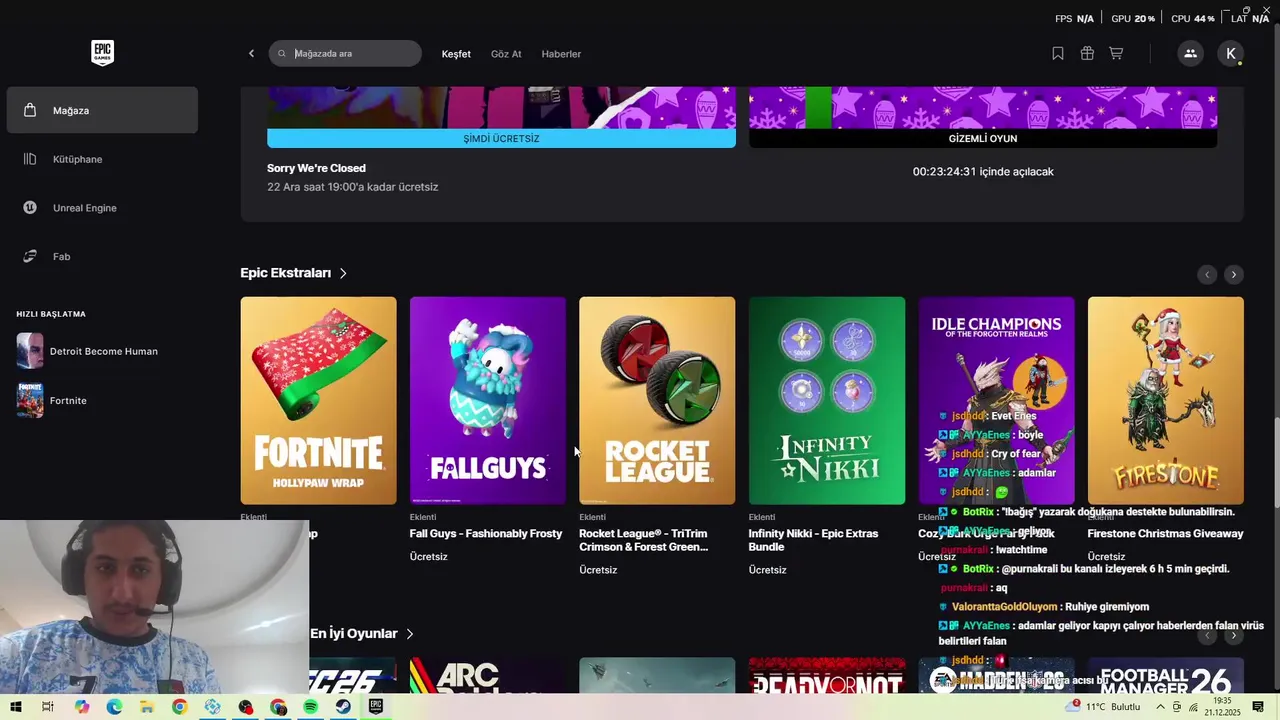Open the Rocket League TriTrim thumbnail

tap(657, 400)
